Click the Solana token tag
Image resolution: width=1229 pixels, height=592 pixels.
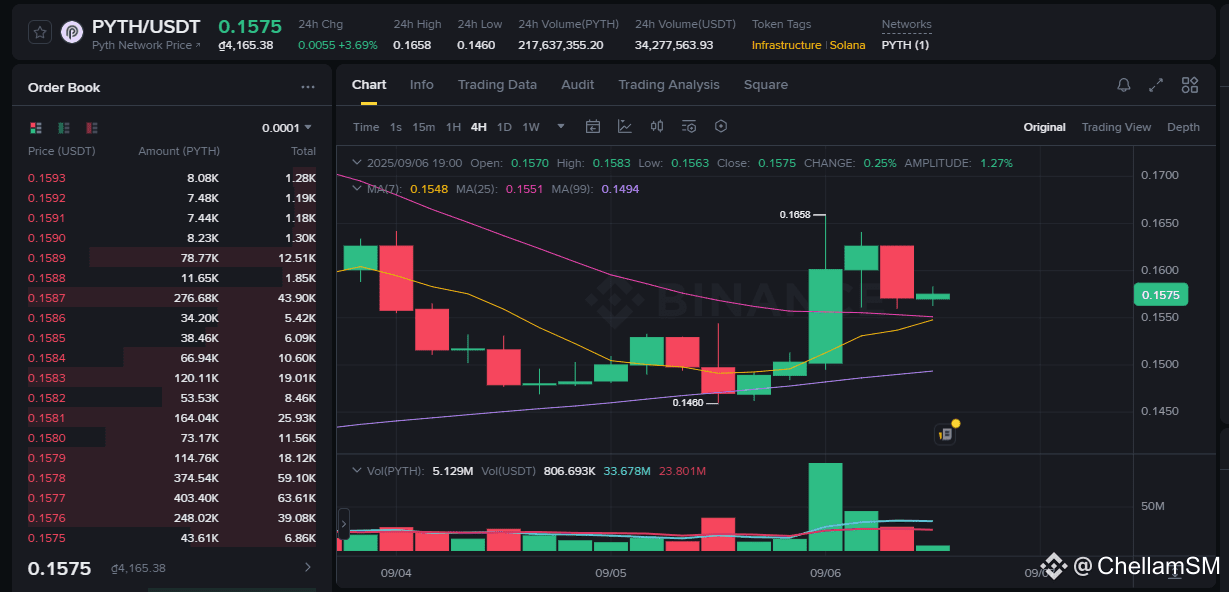pyautogui.click(x=848, y=45)
